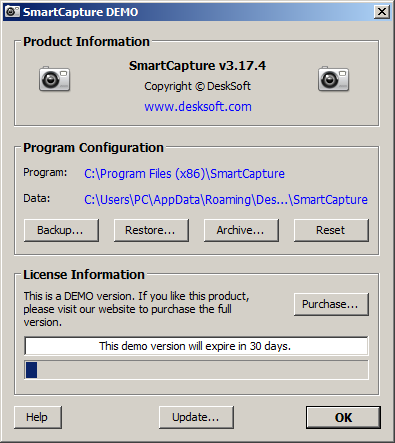This screenshot has width=395, height=443.
Task: Click the Program Configuration group heading
Action: click(93, 148)
